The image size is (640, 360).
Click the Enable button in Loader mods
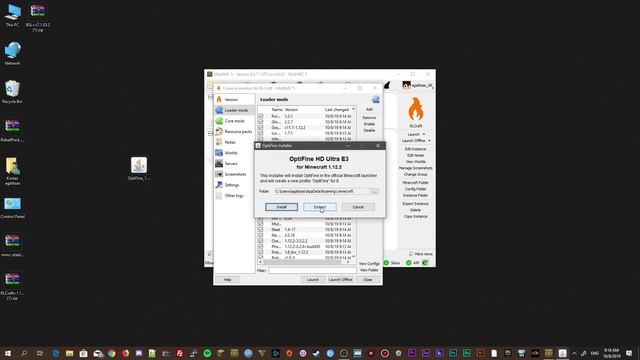(x=369, y=124)
